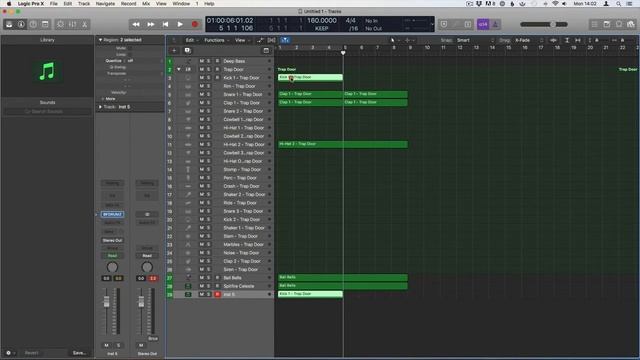Click the Fast Forward transport button
Screen dimensions: 640x360
click(151, 24)
